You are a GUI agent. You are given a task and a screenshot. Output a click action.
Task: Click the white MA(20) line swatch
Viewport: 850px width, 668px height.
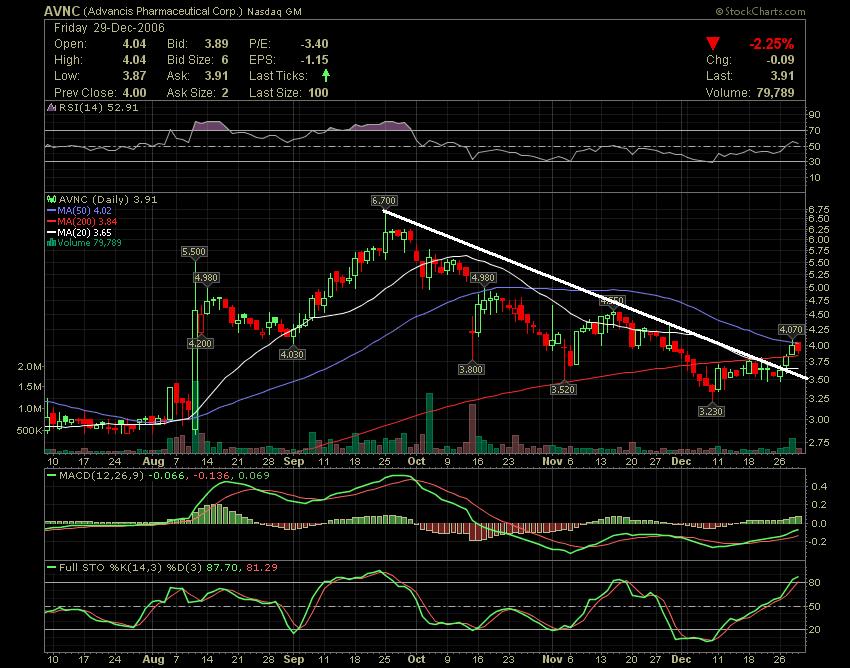52,233
